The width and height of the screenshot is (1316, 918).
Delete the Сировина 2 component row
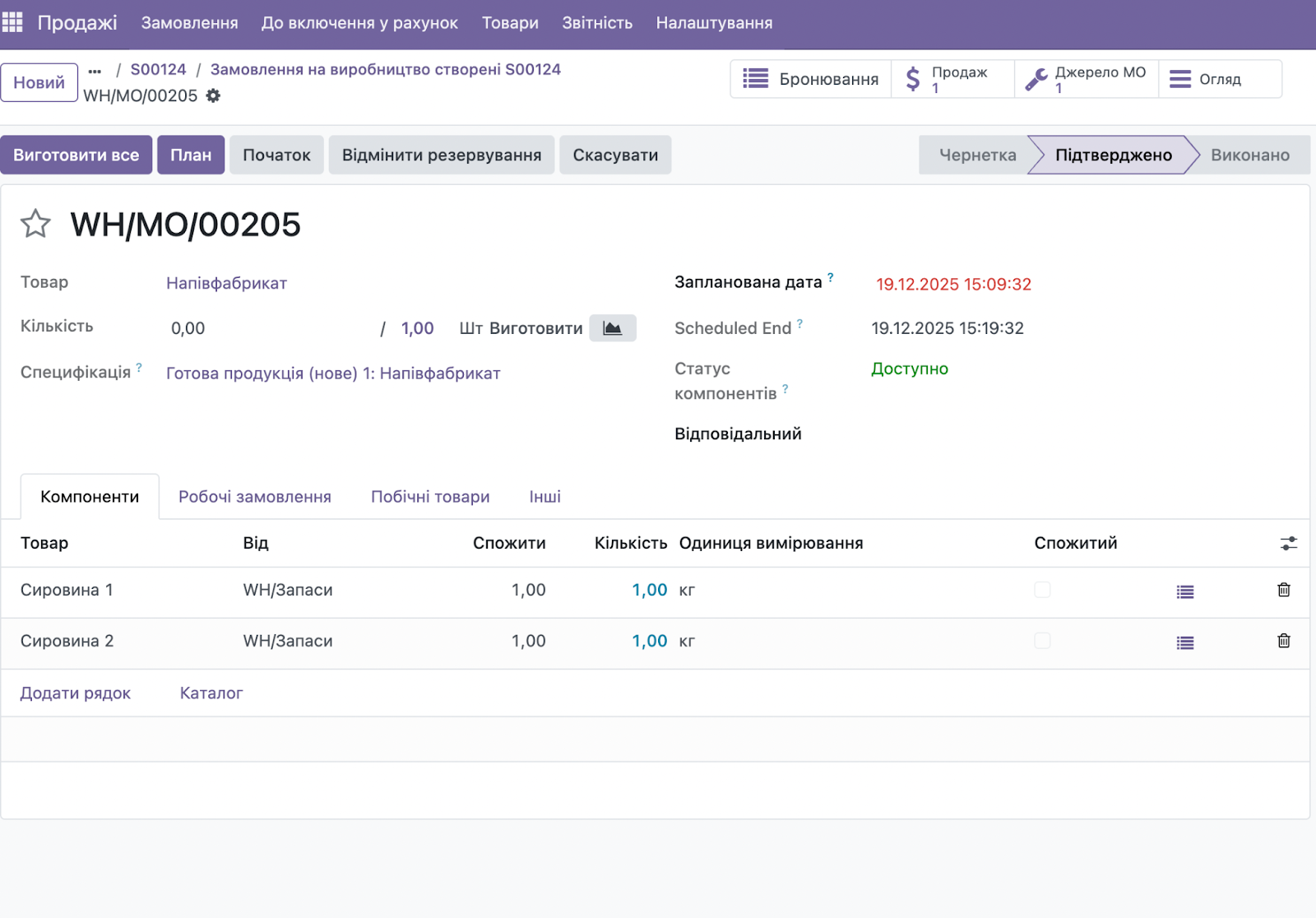point(1283,641)
